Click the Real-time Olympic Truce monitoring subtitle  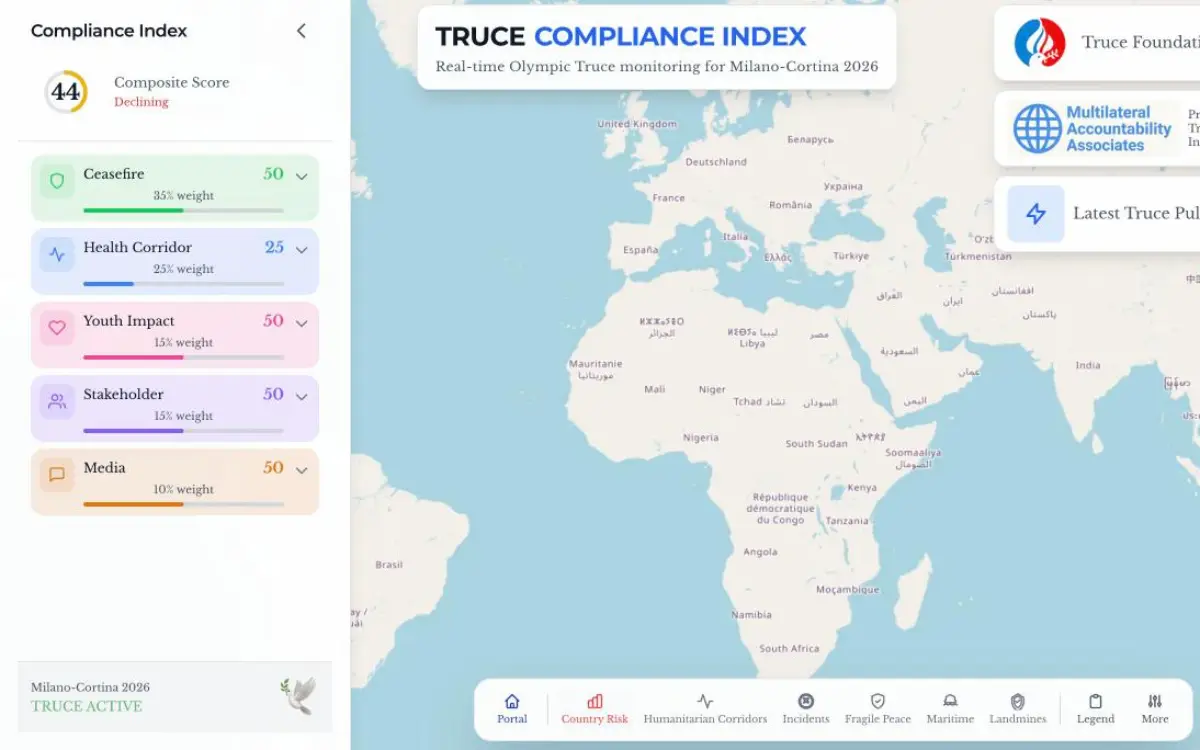pyautogui.click(x=657, y=67)
